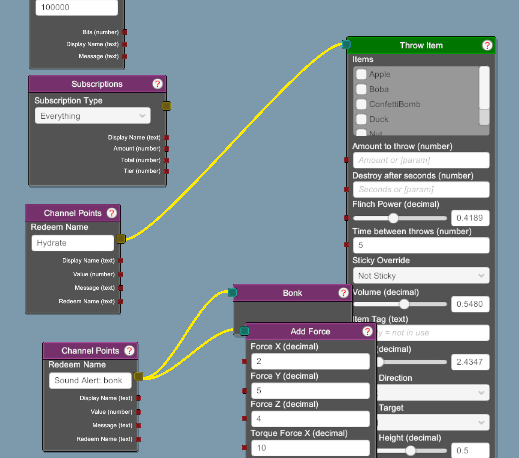
Task: Click the Flinch Power value box 0.4189
Action: point(470,218)
